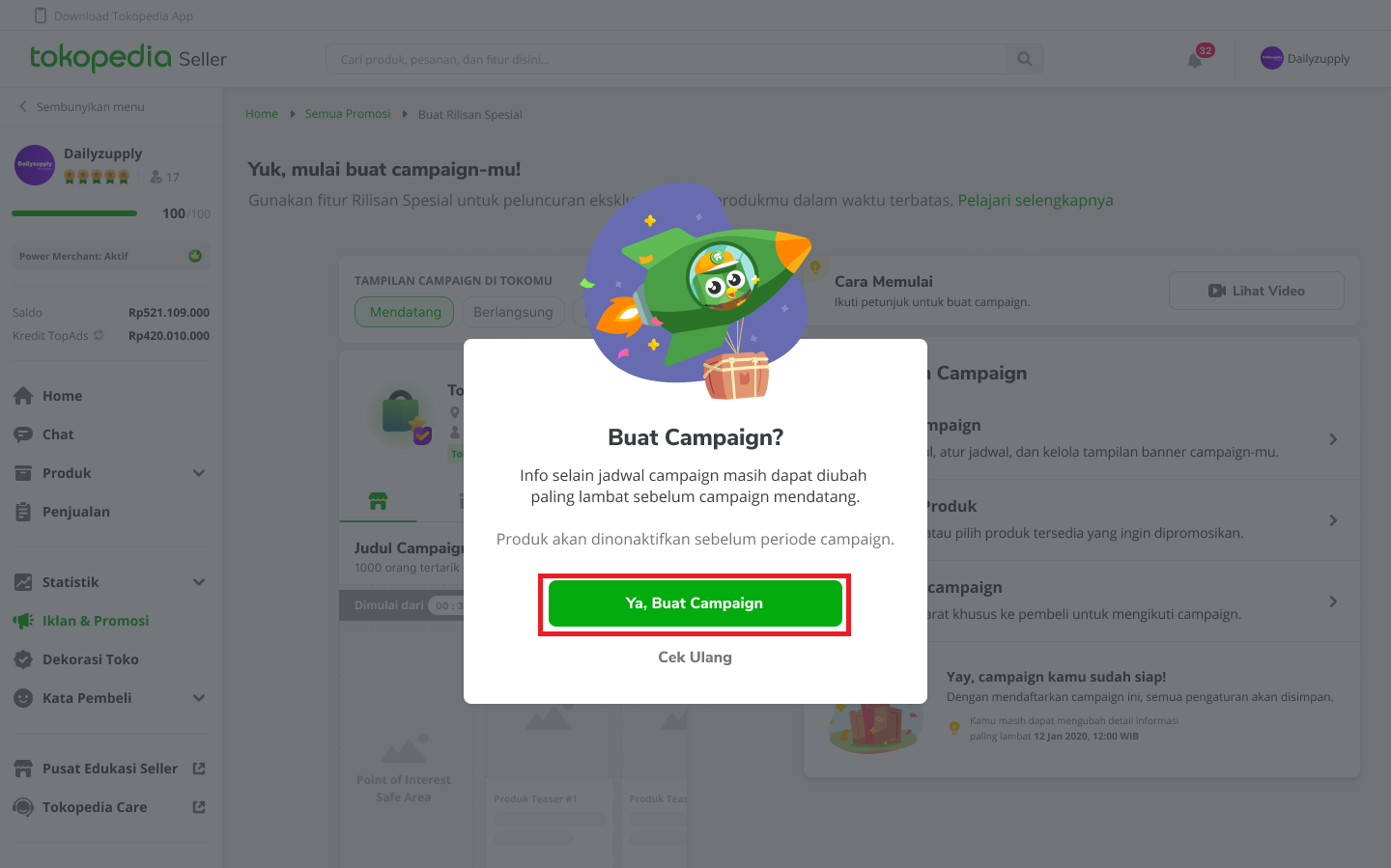Expand the Produk sidebar menu

coord(199,473)
